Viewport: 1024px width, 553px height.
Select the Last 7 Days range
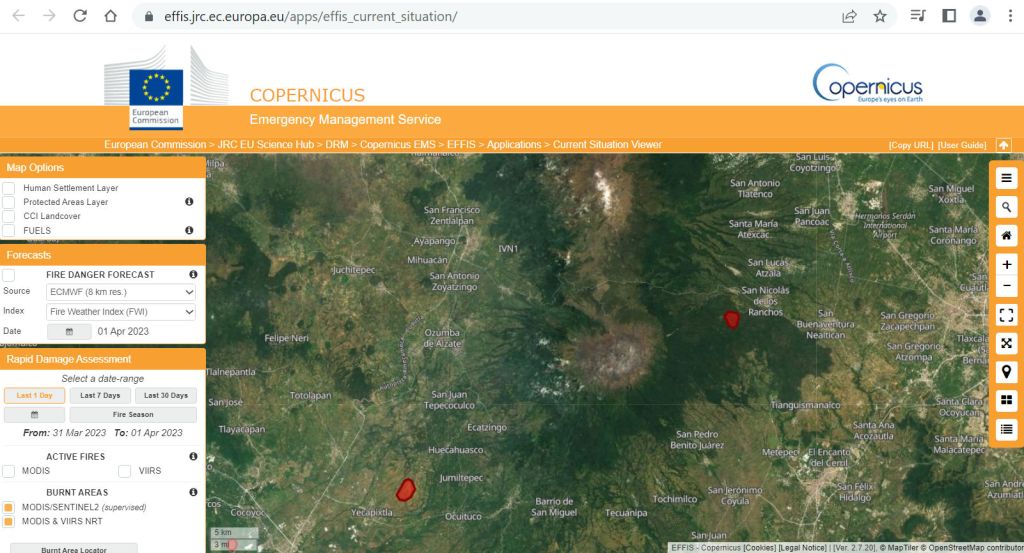[x=100, y=396]
